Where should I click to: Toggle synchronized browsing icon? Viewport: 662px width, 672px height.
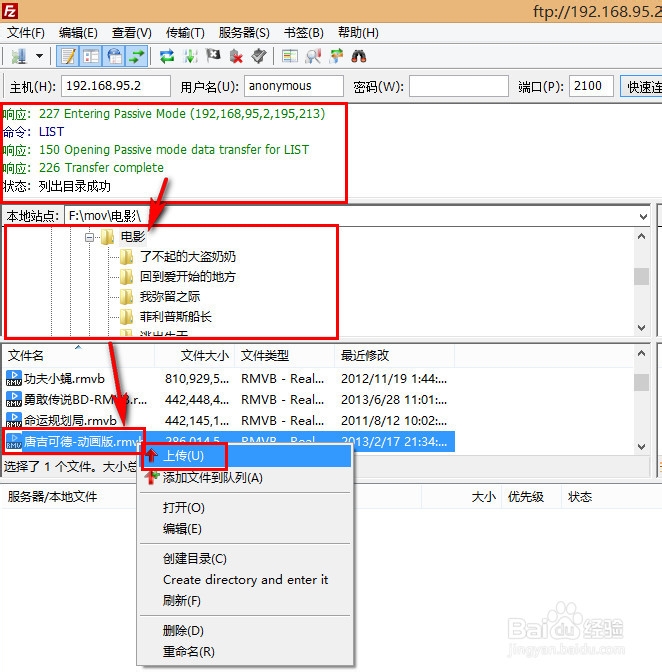pos(336,56)
